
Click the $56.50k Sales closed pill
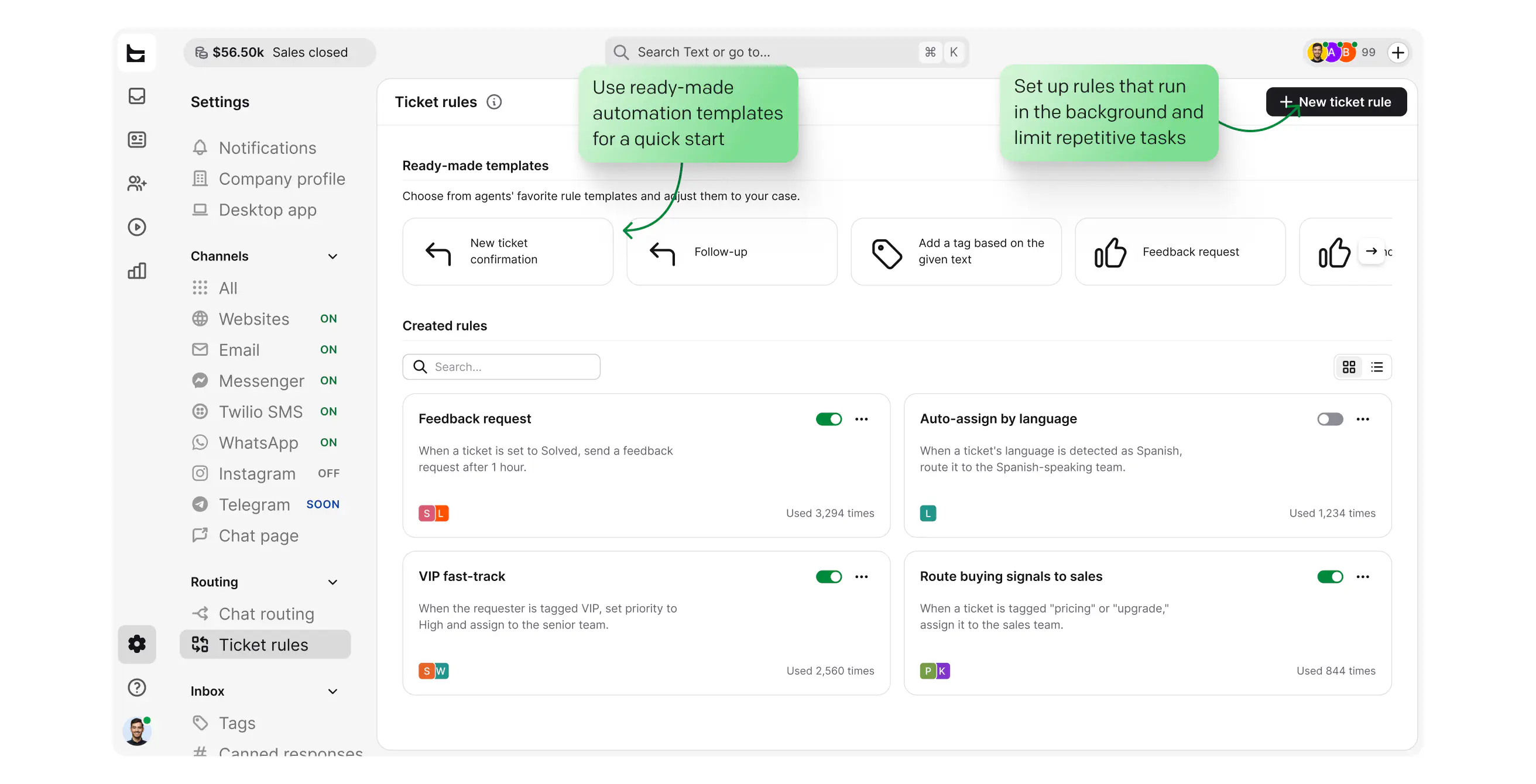pyautogui.click(x=279, y=53)
